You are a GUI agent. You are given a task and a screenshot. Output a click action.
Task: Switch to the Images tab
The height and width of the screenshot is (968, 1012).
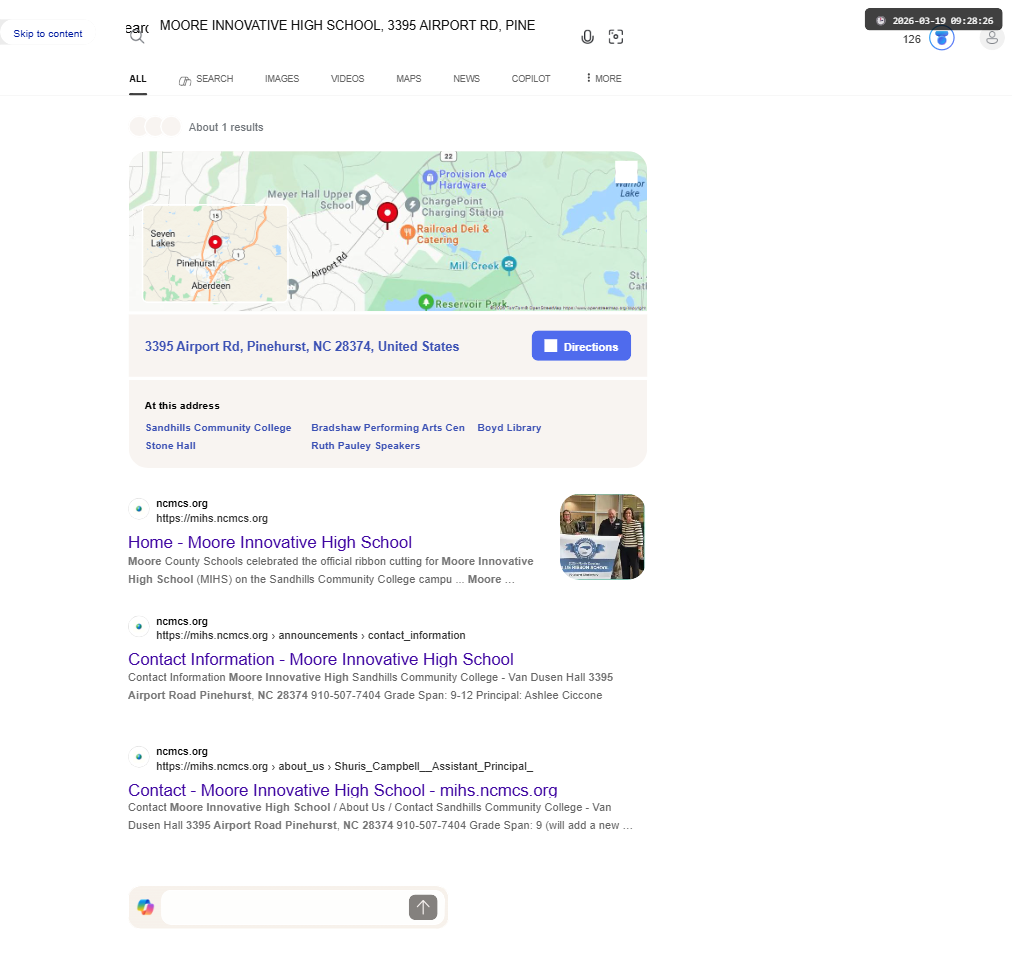point(282,78)
